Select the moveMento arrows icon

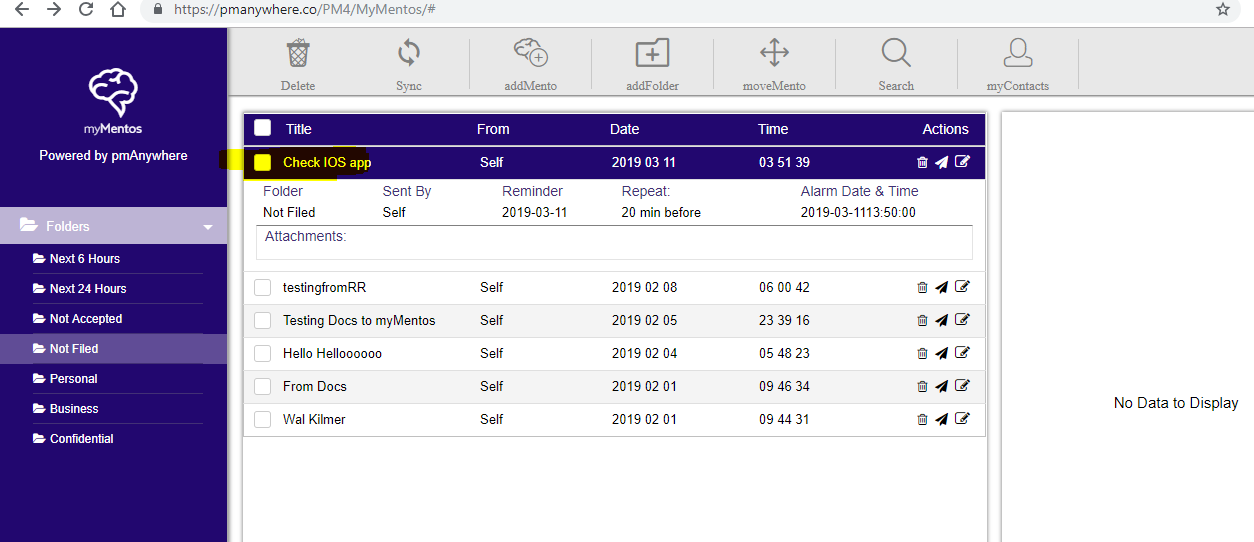(774, 54)
